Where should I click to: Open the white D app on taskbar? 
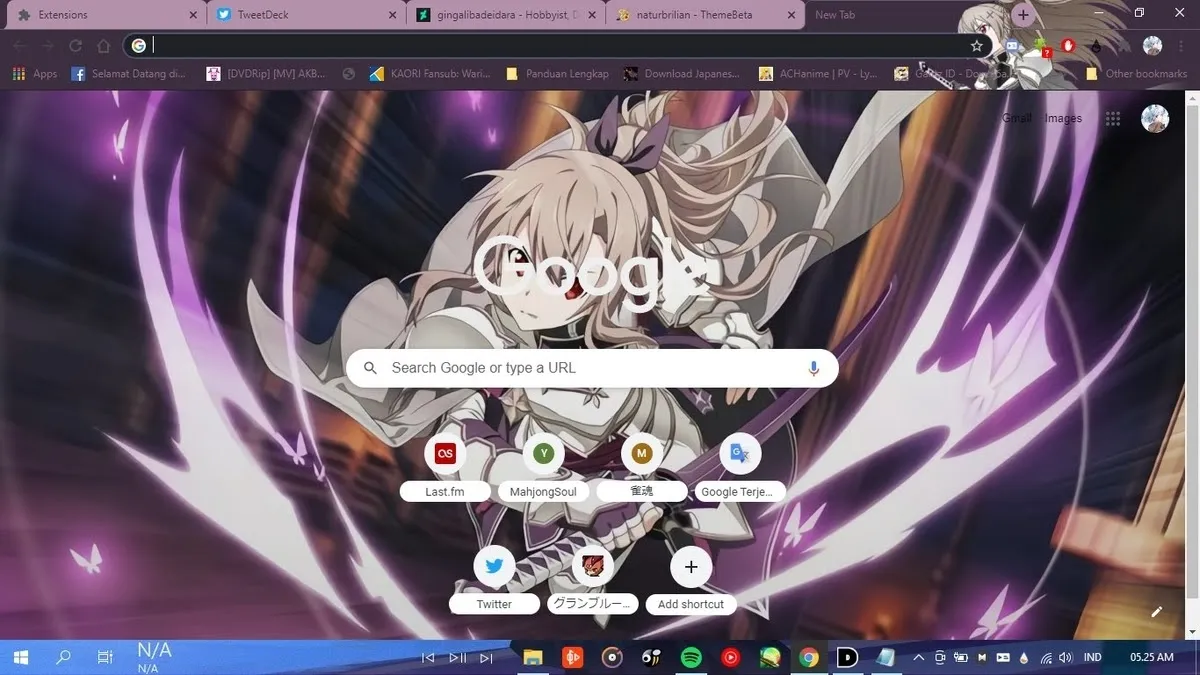click(x=847, y=657)
